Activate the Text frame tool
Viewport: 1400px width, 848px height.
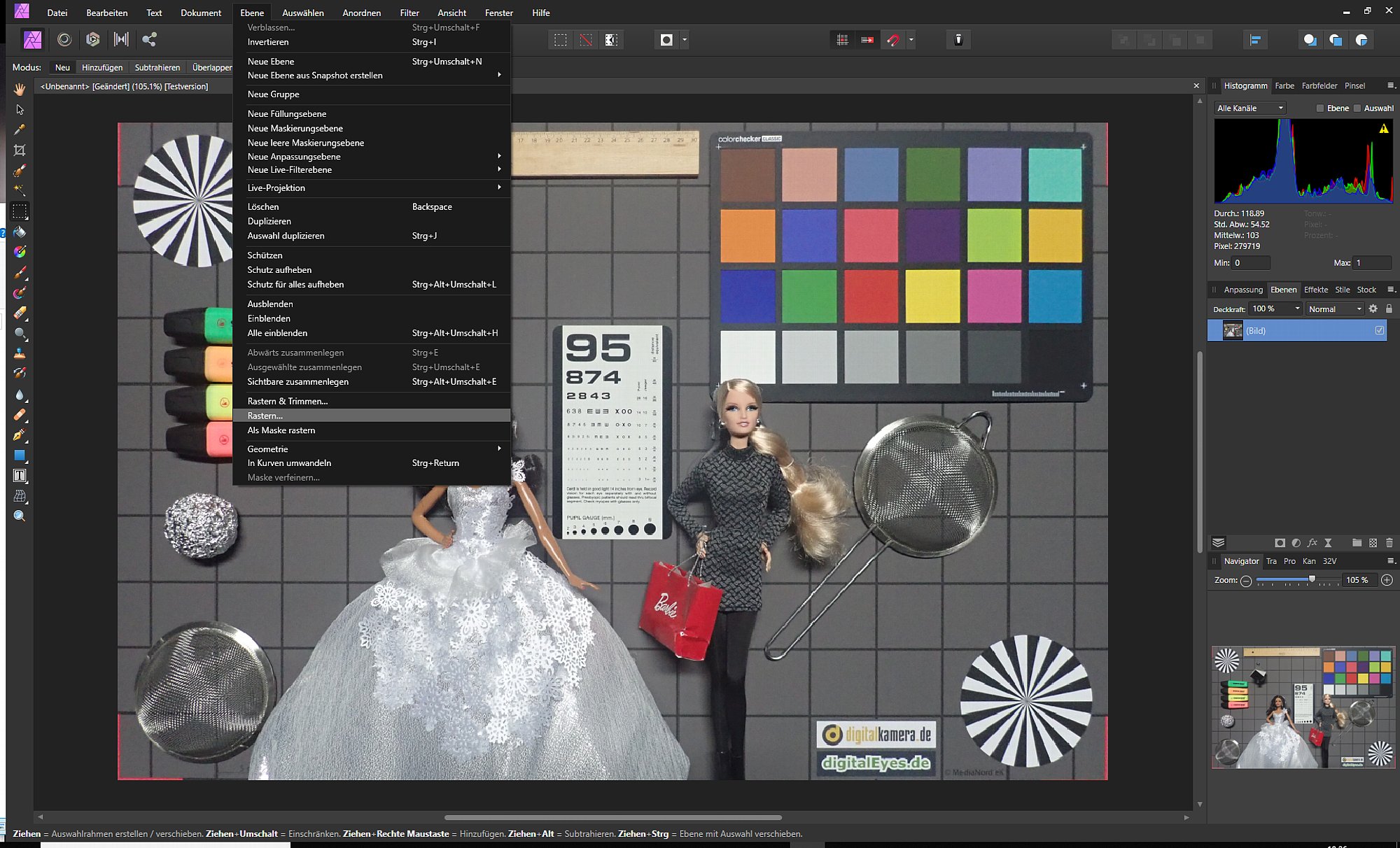pos(20,476)
